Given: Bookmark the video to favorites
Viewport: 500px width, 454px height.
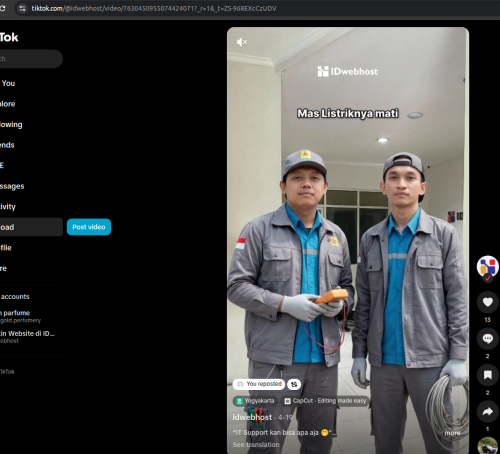Looking at the screenshot, I should click(x=487, y=375).
